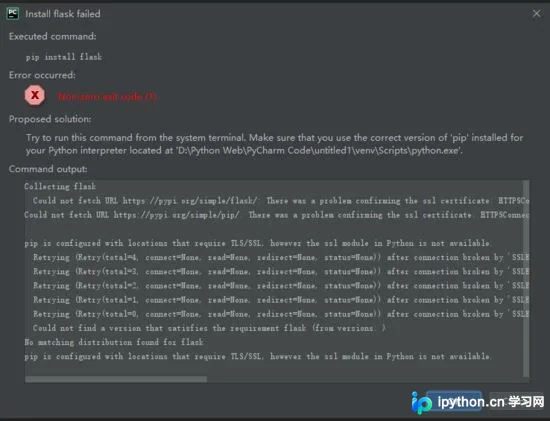Click the grey button beside the blue button

click(x=517, y=402)
